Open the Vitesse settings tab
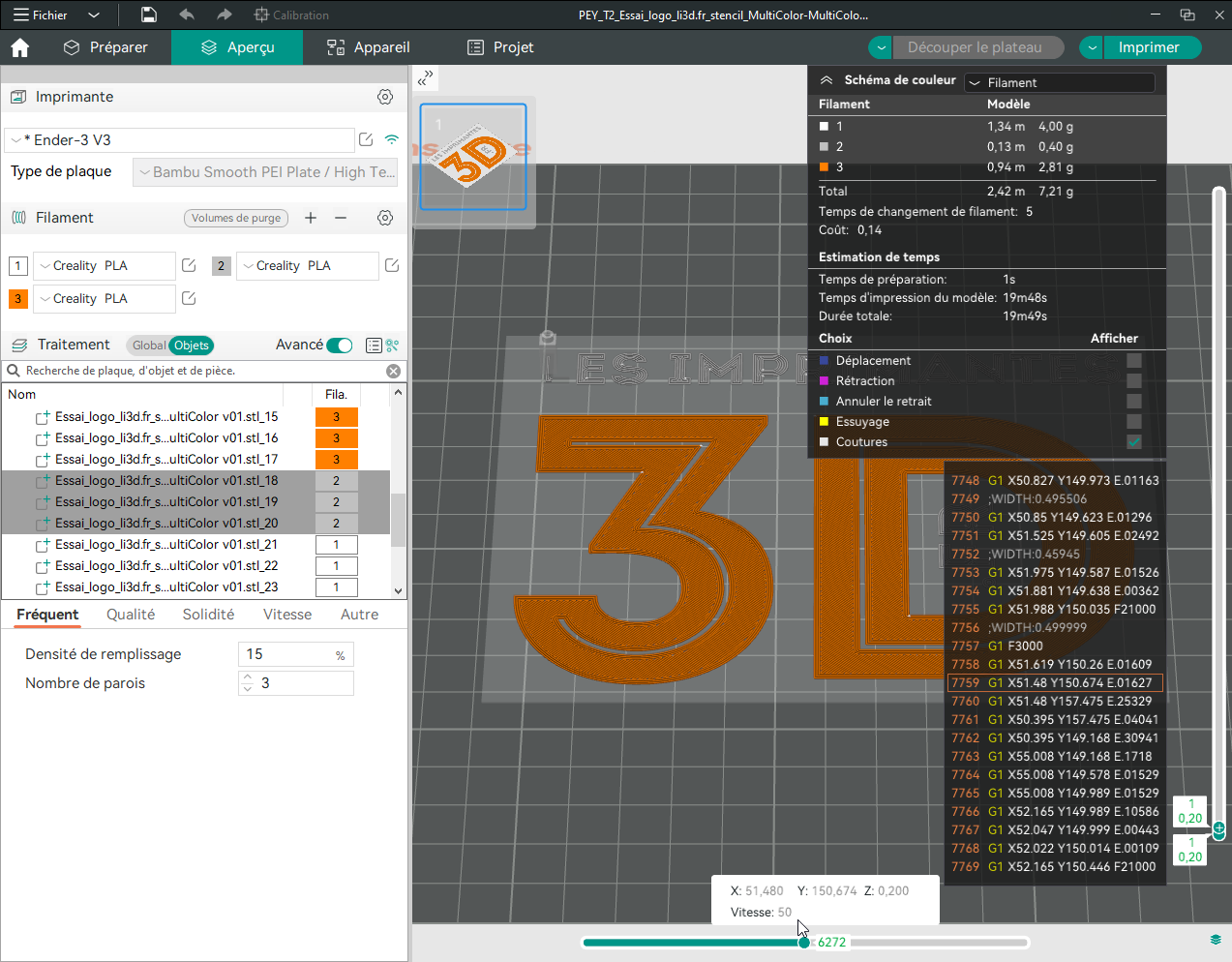The width and height of the screenshot is (1232, 962). 287,615
